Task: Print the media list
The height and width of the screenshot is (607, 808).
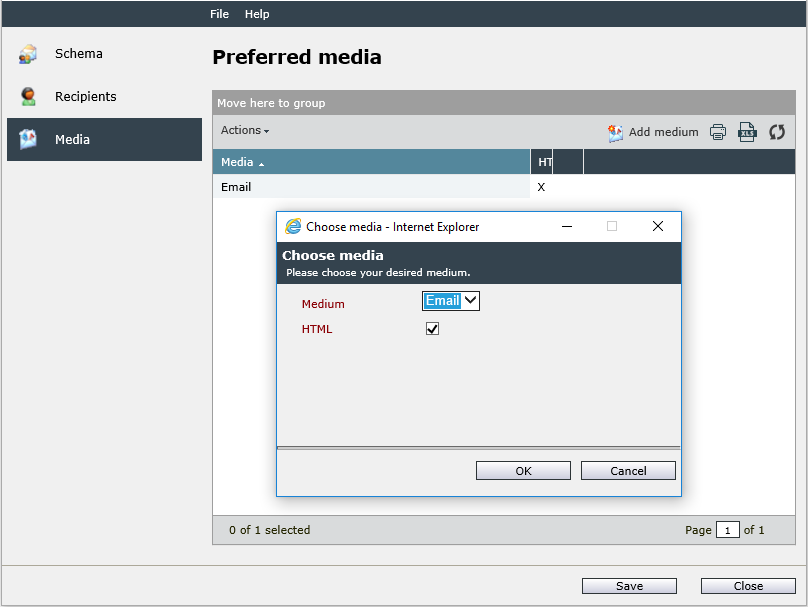Action: pyautogui.click(x=718, y=132)
